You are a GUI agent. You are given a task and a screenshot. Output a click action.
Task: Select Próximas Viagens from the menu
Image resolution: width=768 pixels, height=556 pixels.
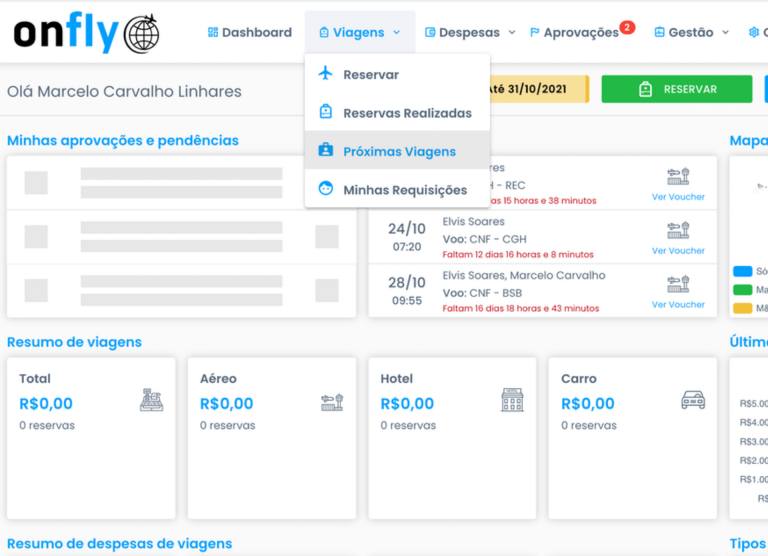pos(399,152)
